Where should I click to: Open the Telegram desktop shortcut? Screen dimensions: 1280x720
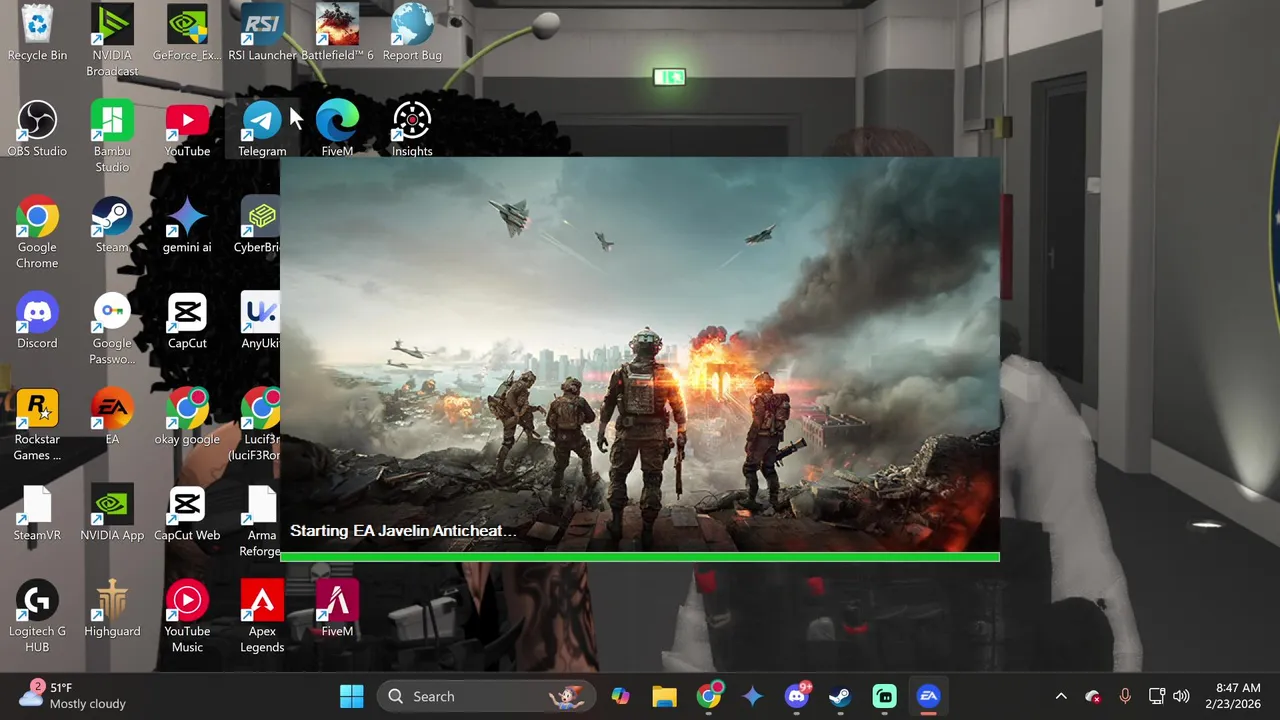[x=262, y=129]
